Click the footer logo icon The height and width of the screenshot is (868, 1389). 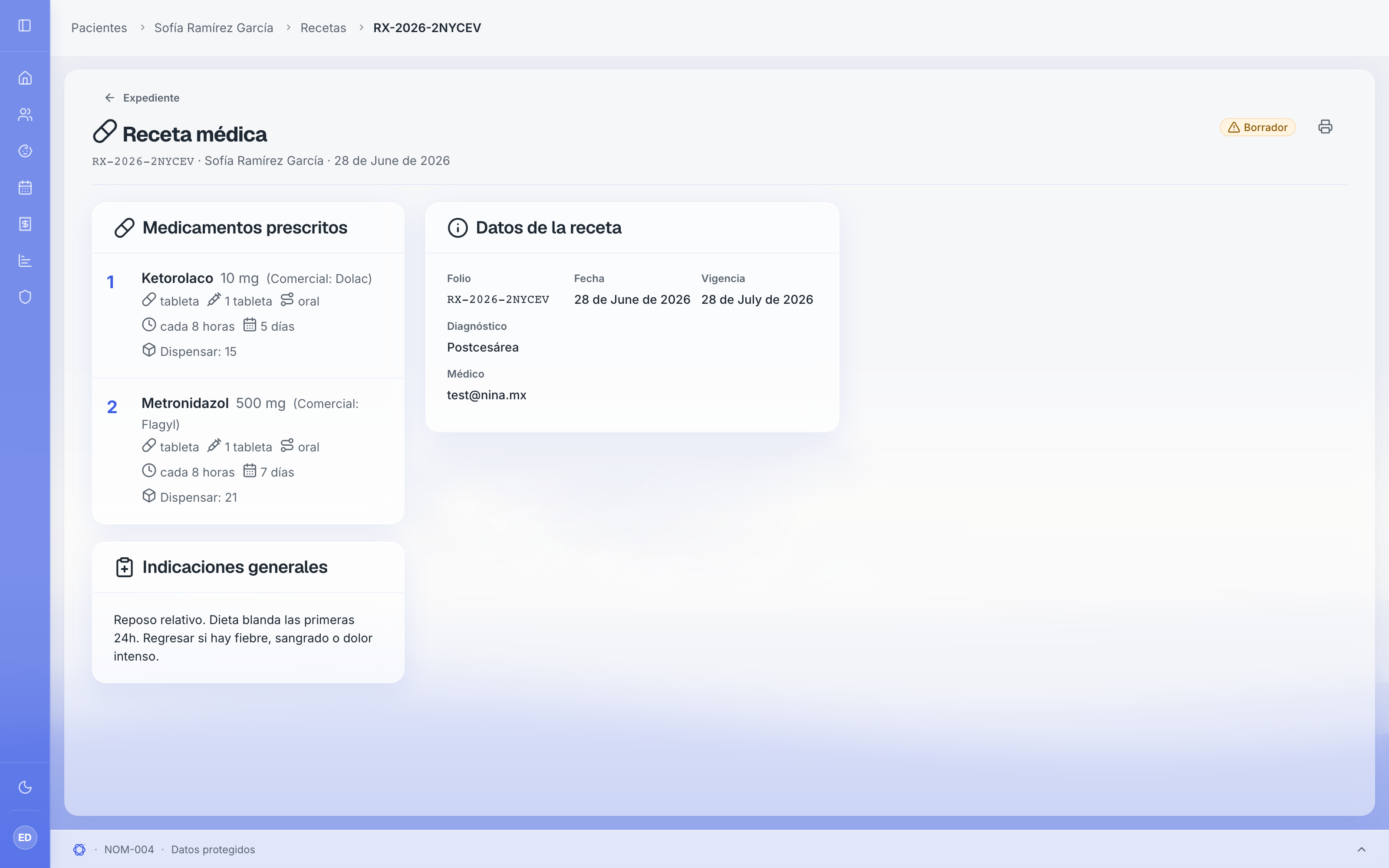(79, 850)
